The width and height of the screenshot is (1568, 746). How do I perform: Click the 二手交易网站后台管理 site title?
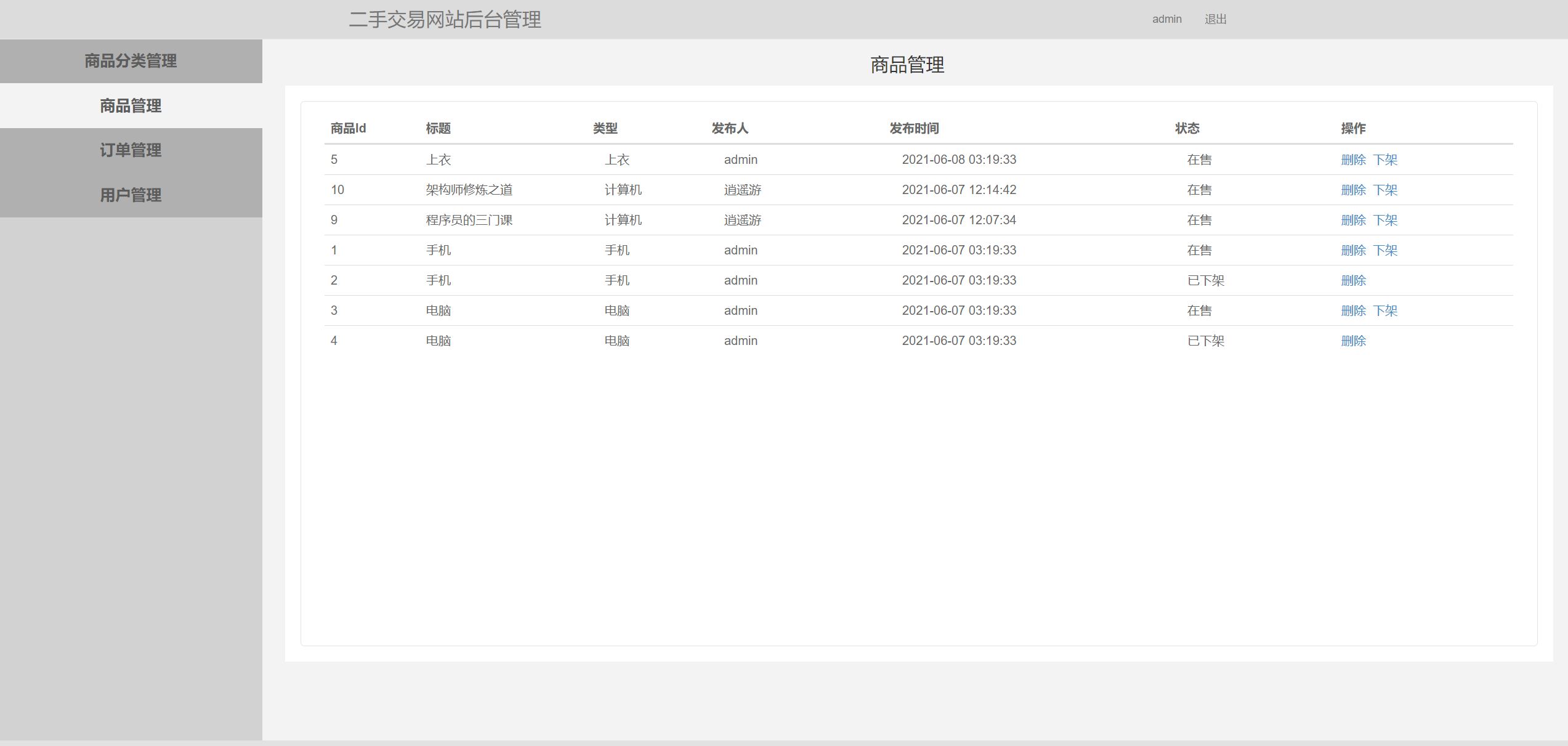tap(445, 20)
